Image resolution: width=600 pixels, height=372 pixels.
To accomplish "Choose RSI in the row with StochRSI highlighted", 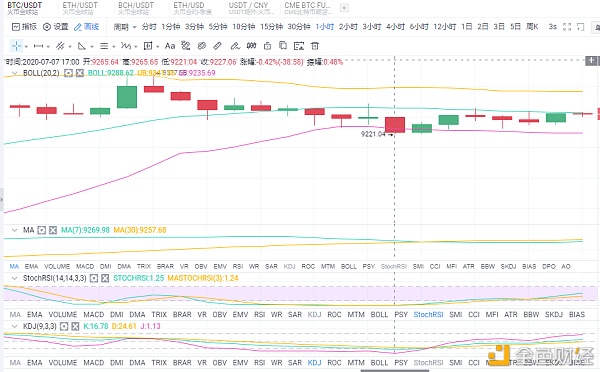I will coord(259,315).
